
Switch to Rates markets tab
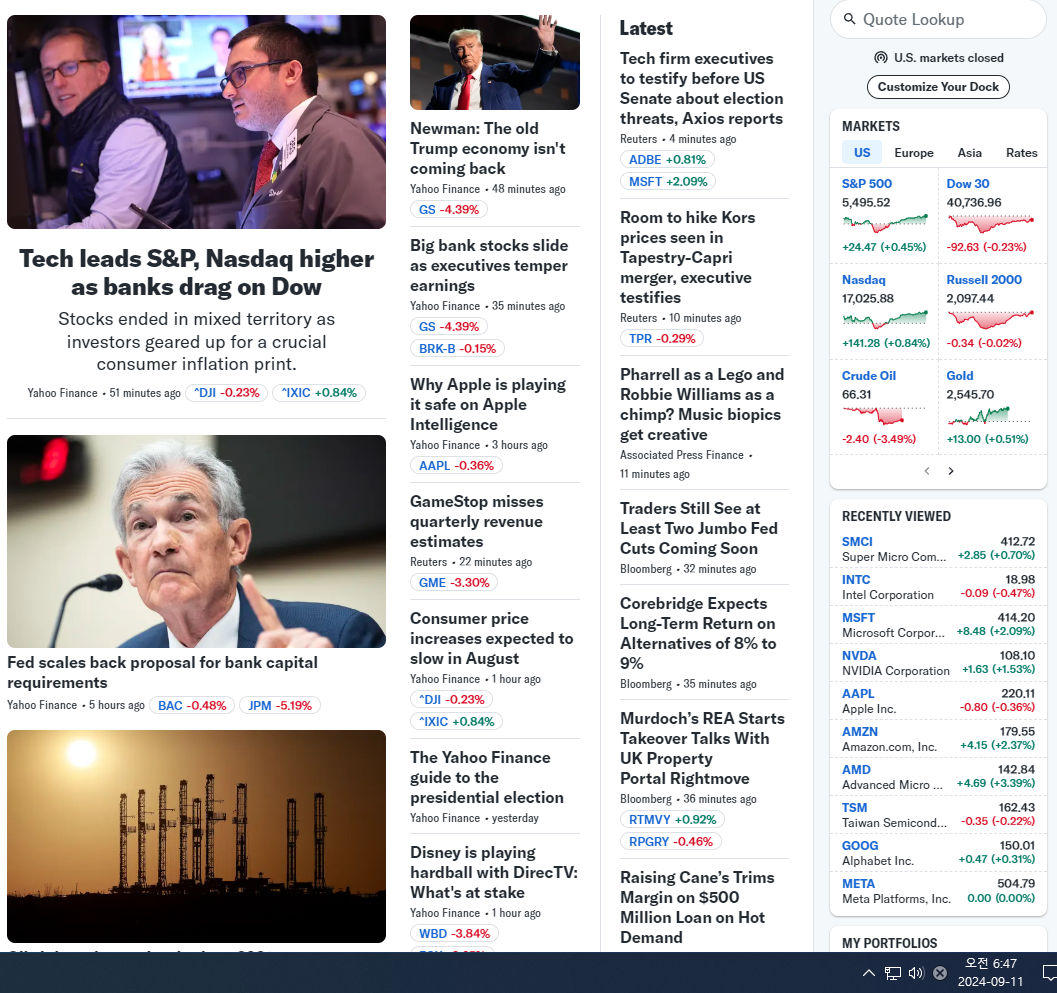1021,153
